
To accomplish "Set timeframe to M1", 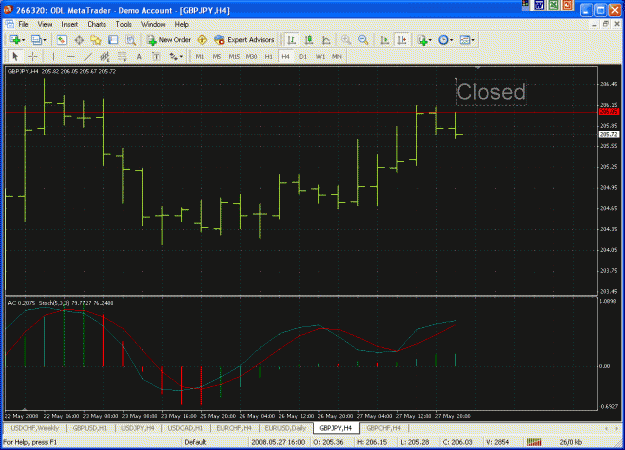I will (x=200, y=57).
